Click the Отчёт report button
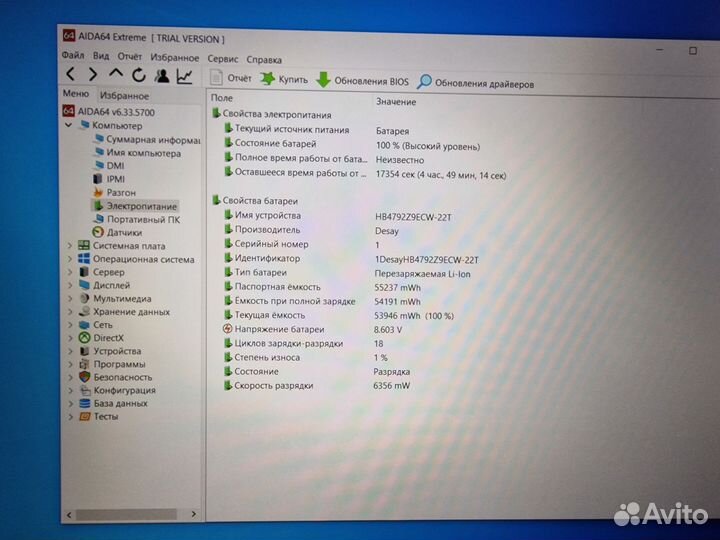720x540 pixels. click(x=232, y=79)
